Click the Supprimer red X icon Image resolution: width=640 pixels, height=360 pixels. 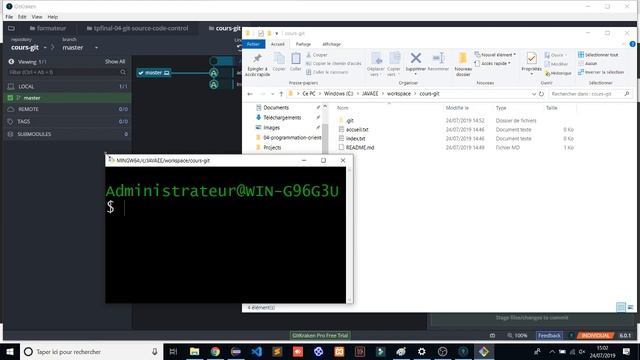(x=416, y=58)
